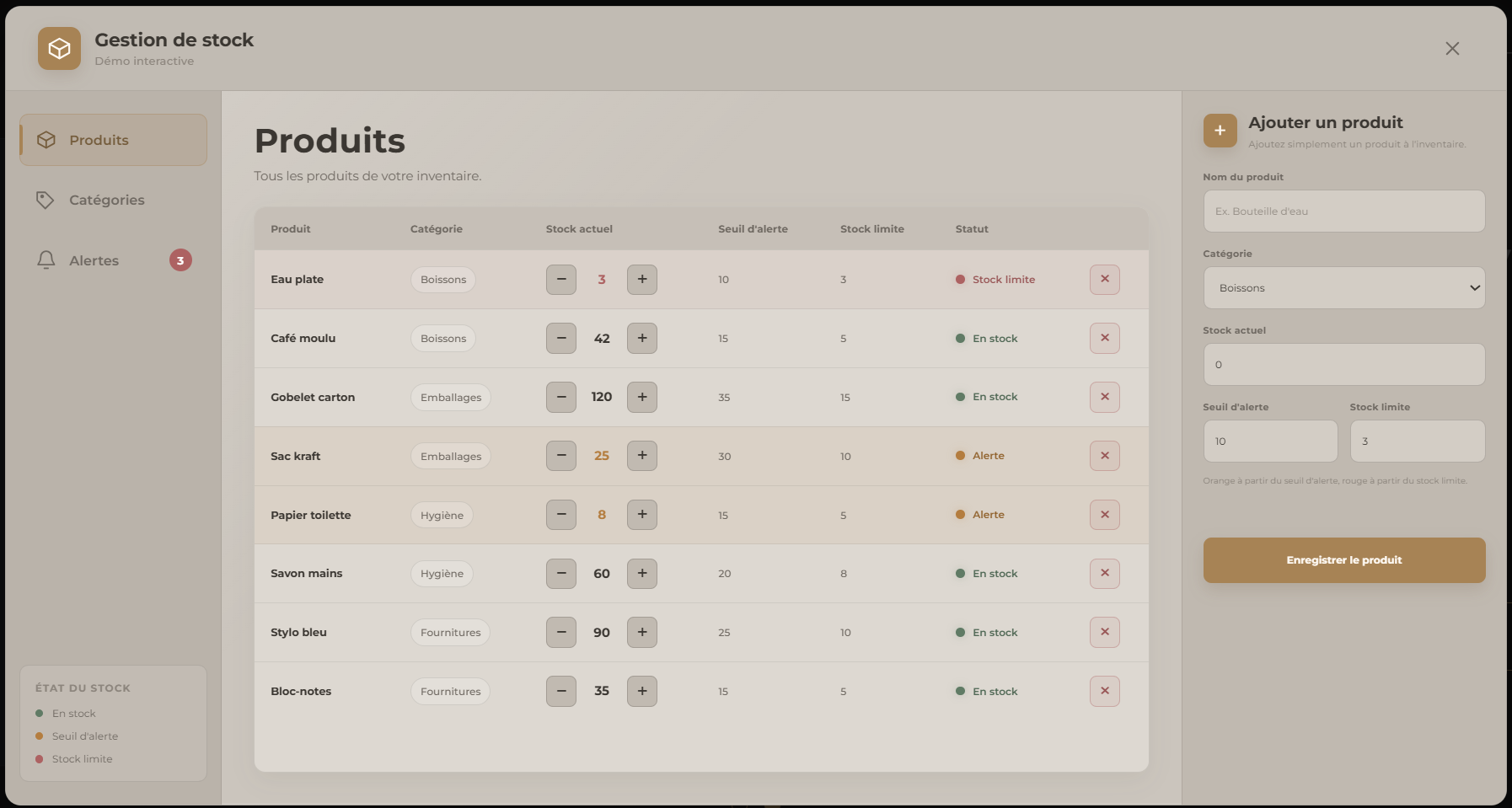Click the Gestion de stock box logo
The width and height of the screenshot is (1512, 808).
[x=59, y=49]
